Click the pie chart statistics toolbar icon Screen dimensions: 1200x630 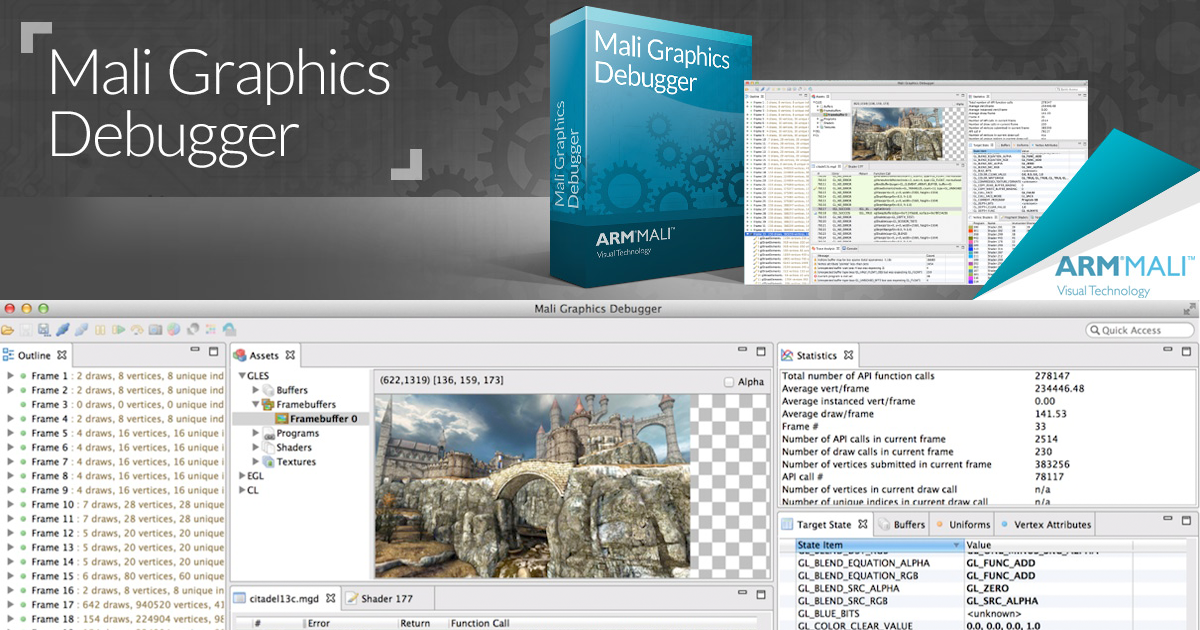pos(174,330)
